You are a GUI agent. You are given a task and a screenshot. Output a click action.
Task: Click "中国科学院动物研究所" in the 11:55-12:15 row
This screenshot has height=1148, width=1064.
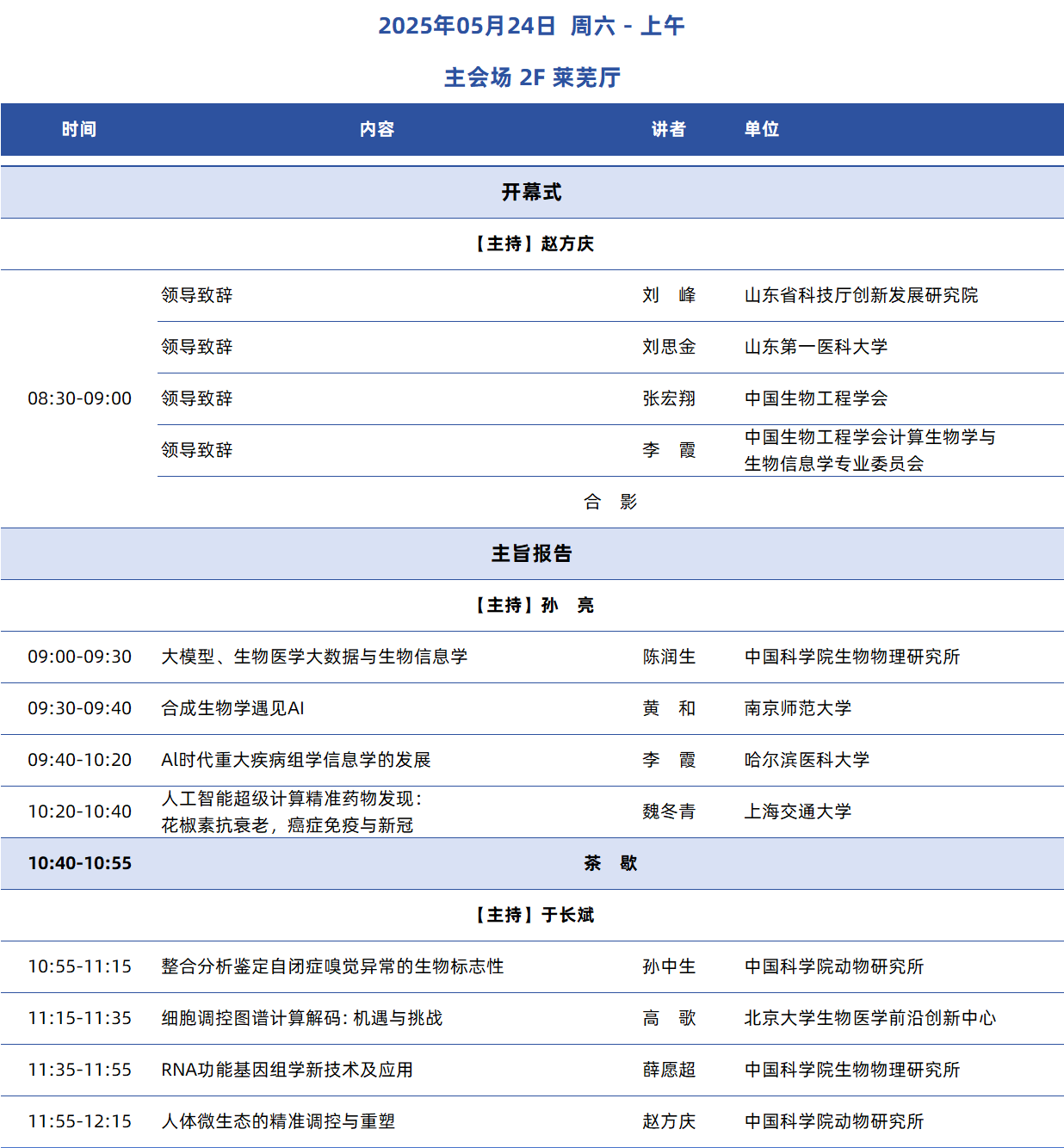pyautogui.click(x=834, y=1121)
